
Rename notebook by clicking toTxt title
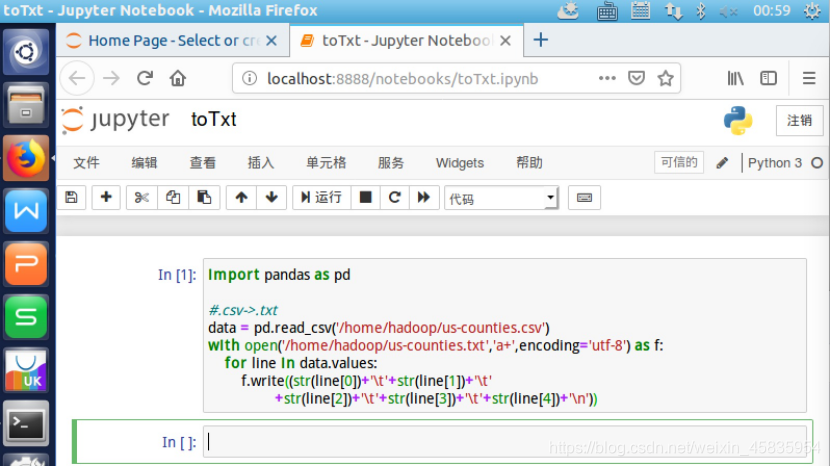tap(214, 120)
